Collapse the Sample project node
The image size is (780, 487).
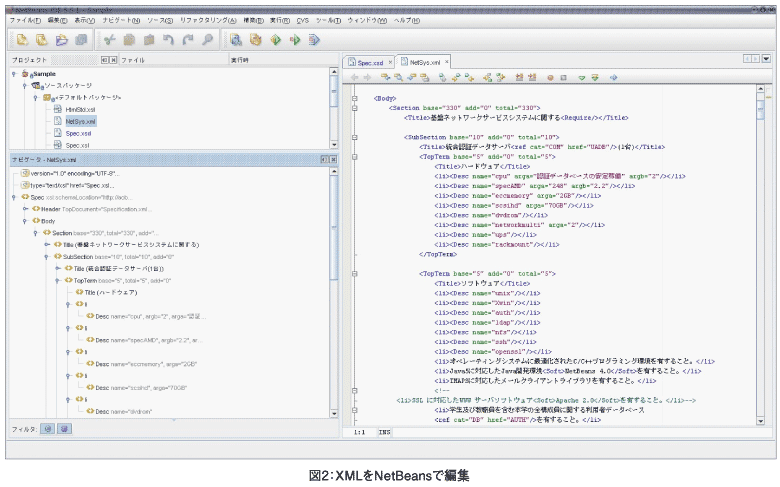coord(14,74)
